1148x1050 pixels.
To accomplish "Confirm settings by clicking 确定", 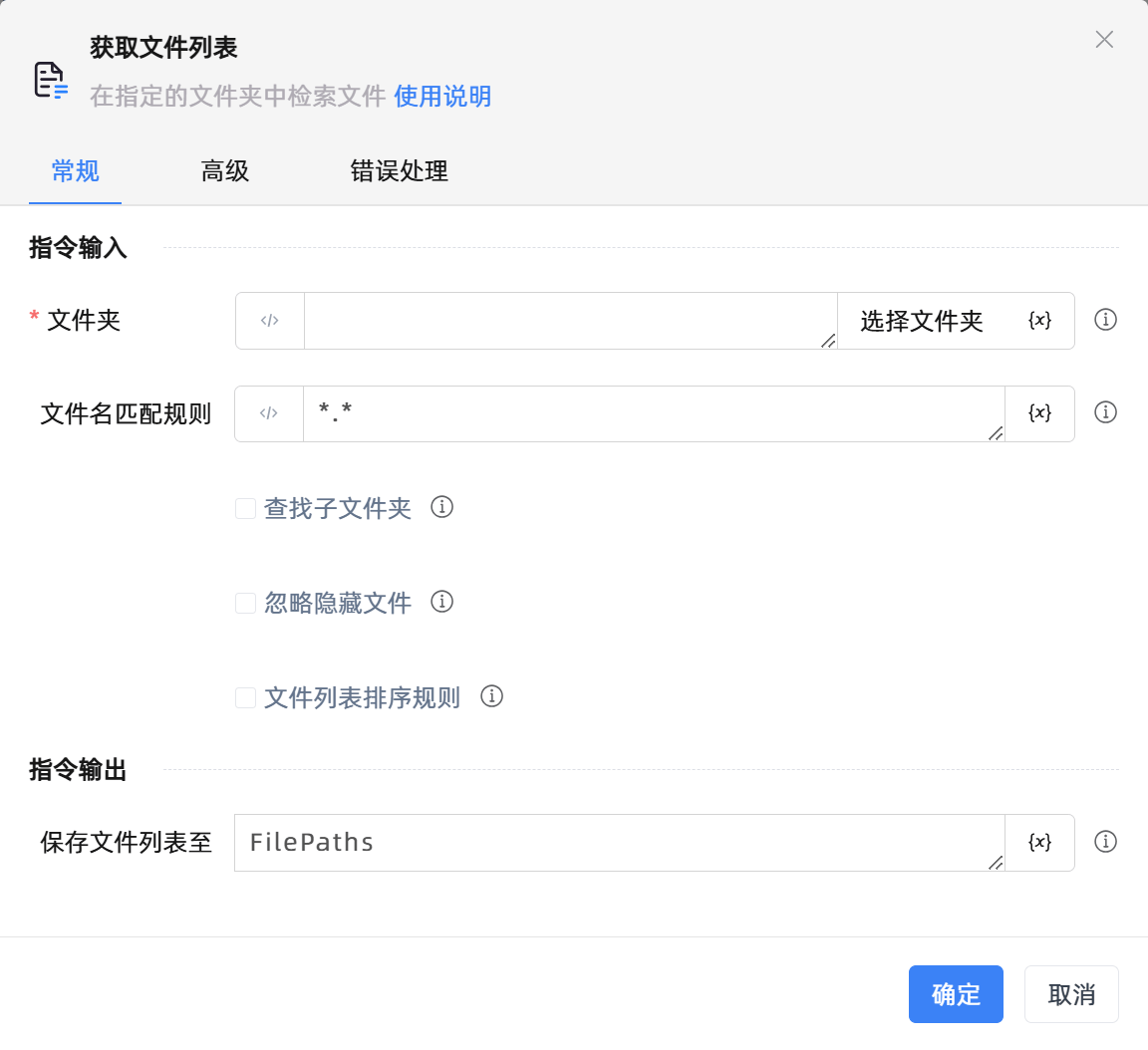I will coord(956,993).
